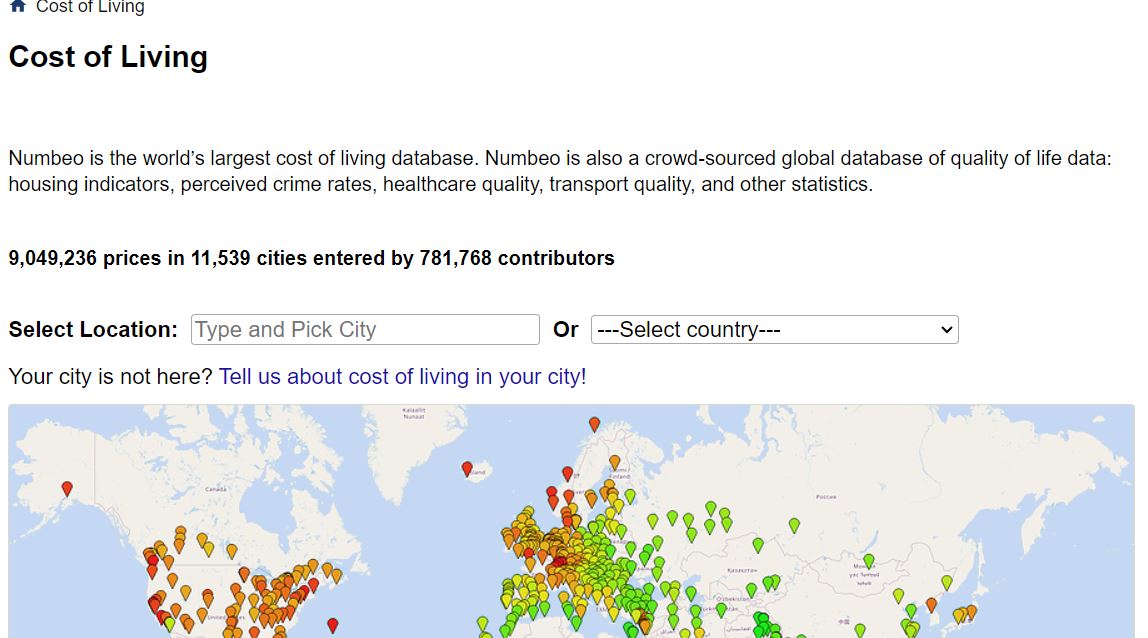Click the Cost of Living page heading
The image size is (1148, 638).
pyautogui.click(x=108, y=57)
